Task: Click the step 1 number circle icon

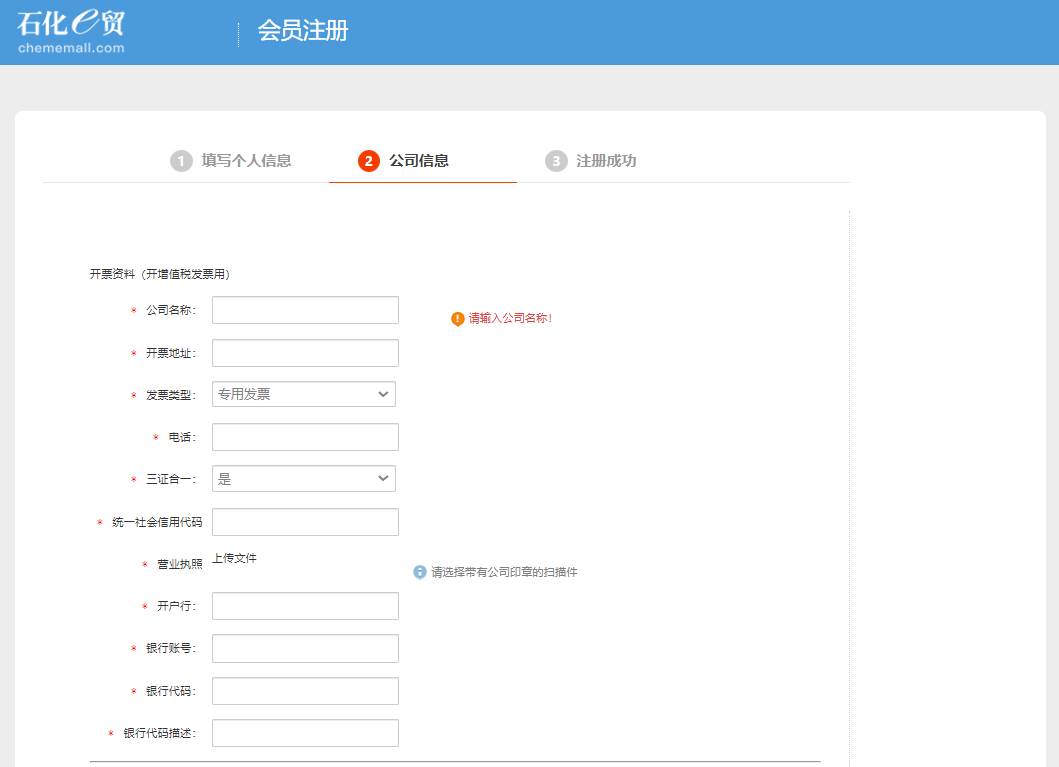Action: coord(181,161)
